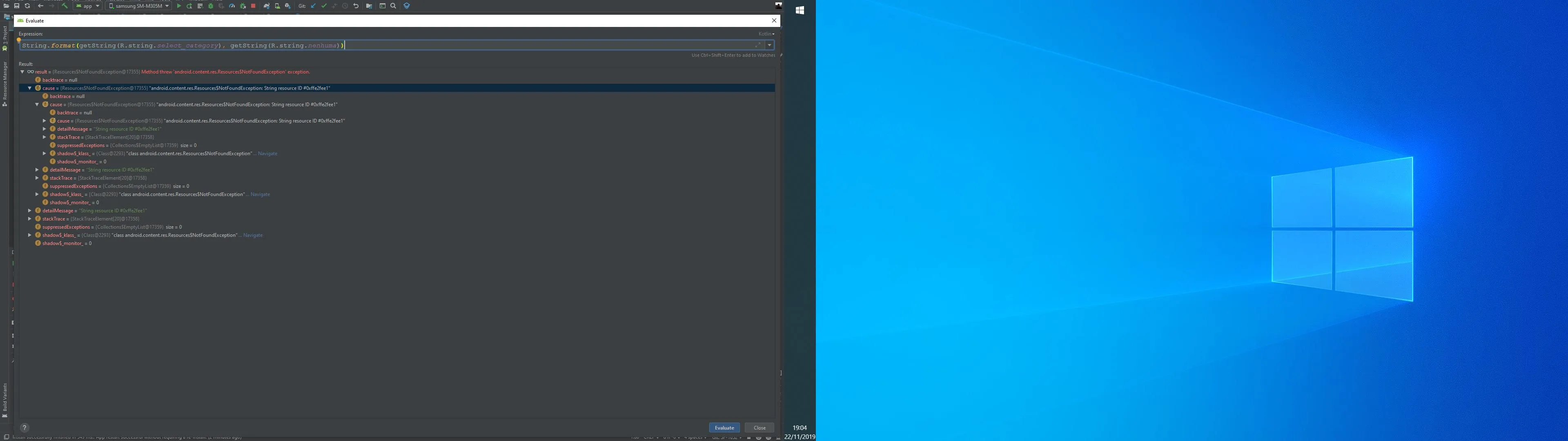
Task: Click in the Expression input field
Action: (487, 46)
